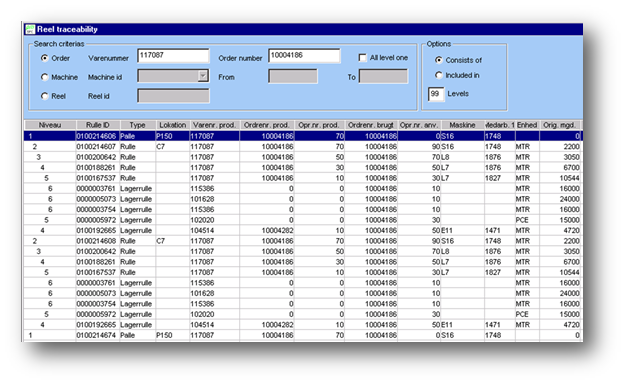625x384 pixels.
Task: Click the Levels value field
Action: (436, 94)
